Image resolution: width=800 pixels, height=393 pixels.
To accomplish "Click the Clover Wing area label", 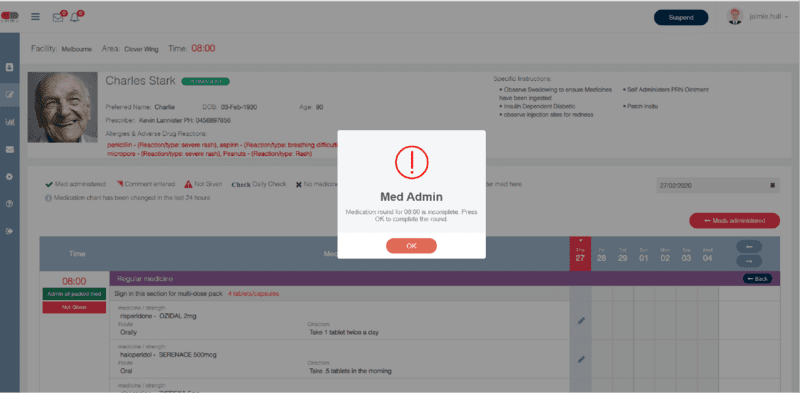I will [141, 50].
